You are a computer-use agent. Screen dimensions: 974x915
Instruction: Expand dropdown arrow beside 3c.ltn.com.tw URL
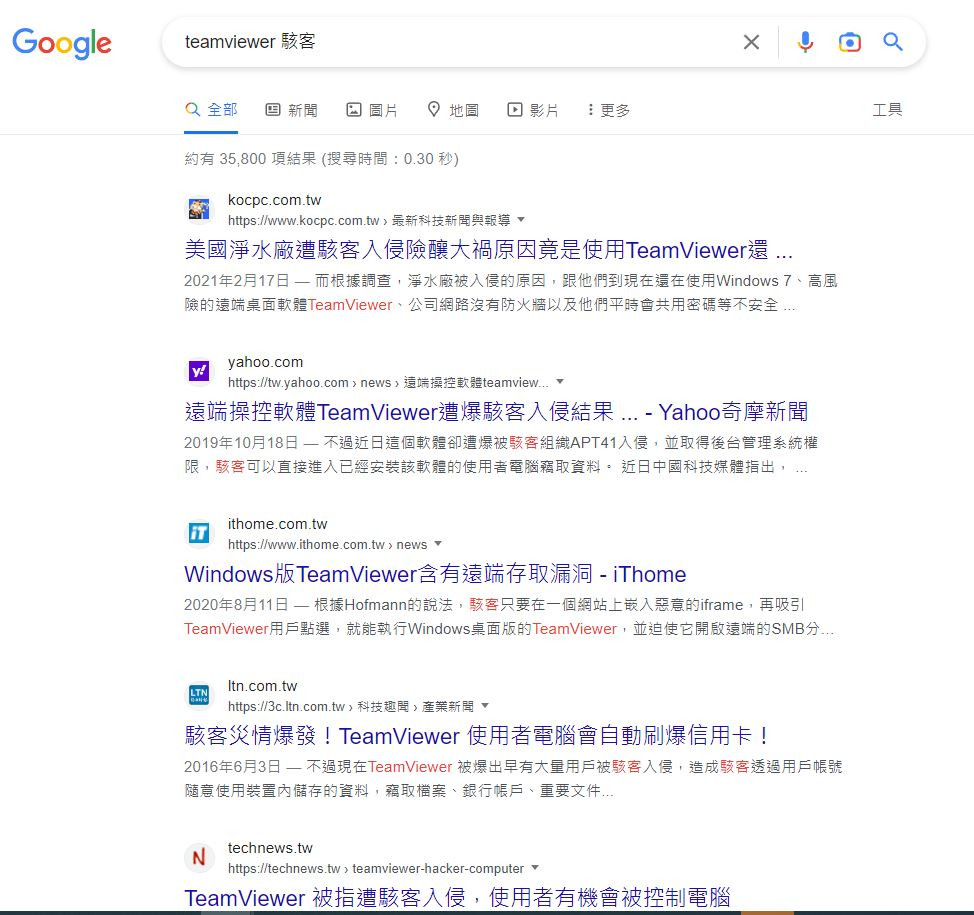point(485,706)
